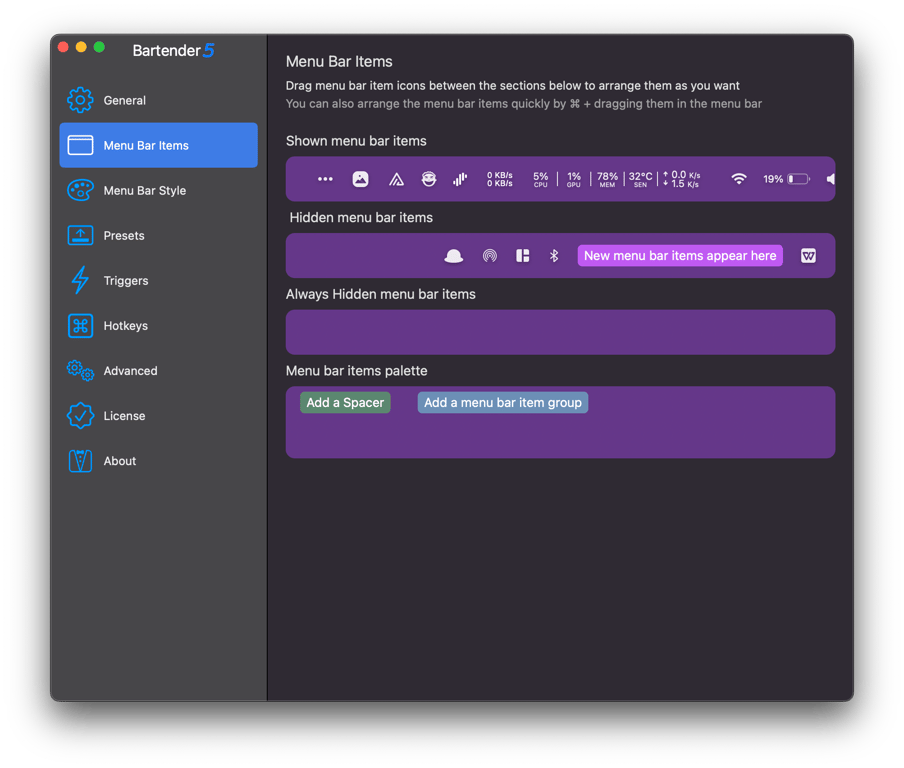Open the Triggers section
Image resolution: width=904 pixels, height=768 pixels.
tap(159, 281)
